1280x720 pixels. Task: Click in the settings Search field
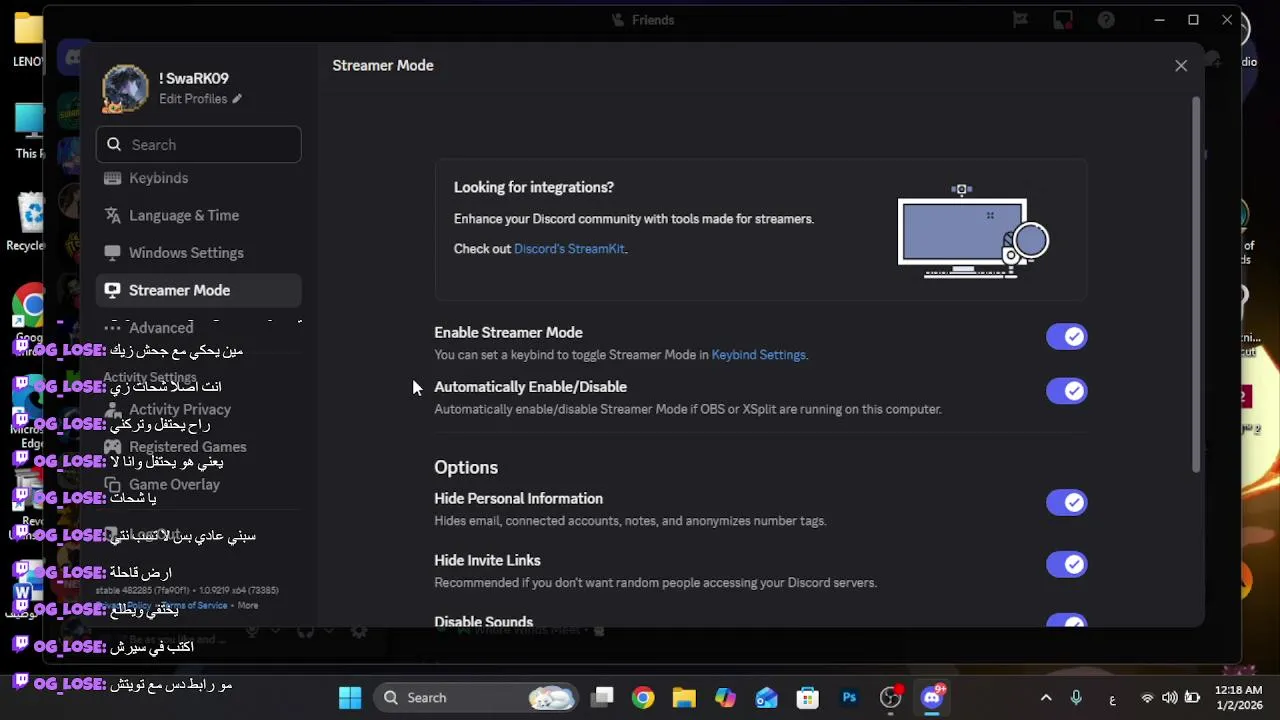tap(198, 145)
